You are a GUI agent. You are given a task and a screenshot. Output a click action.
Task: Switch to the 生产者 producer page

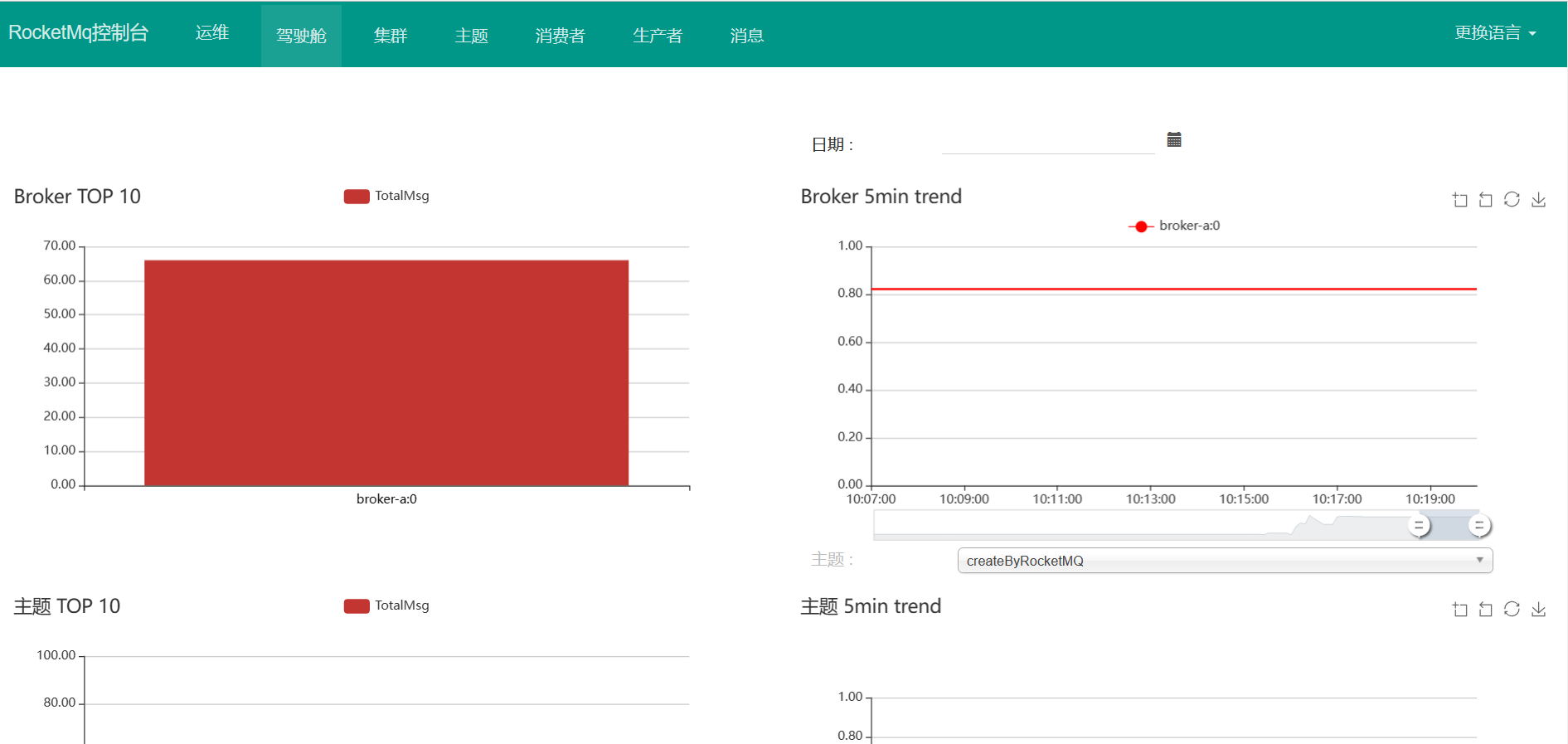pos(658,36)
